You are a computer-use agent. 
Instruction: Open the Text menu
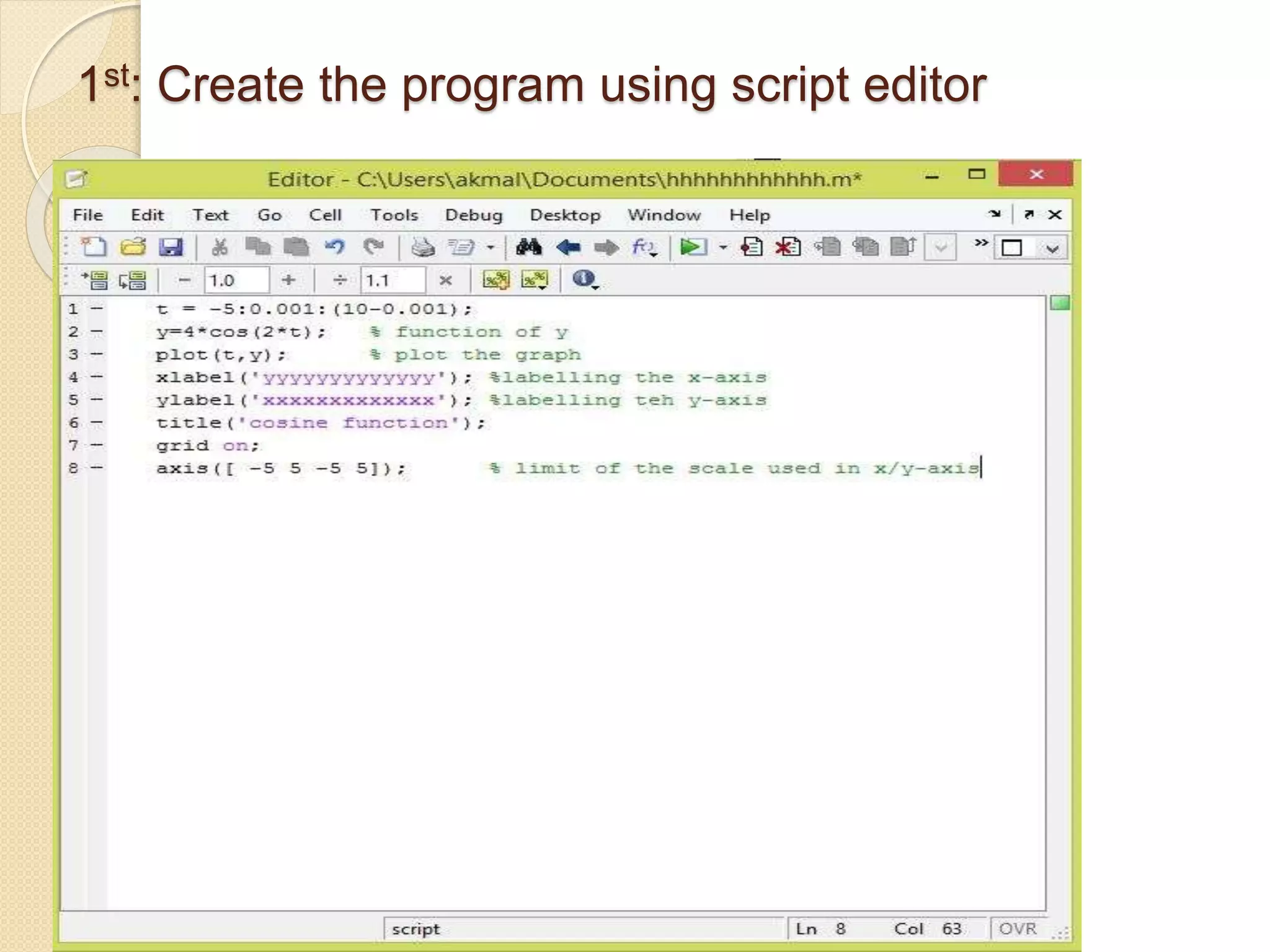[x=210, y=215]
